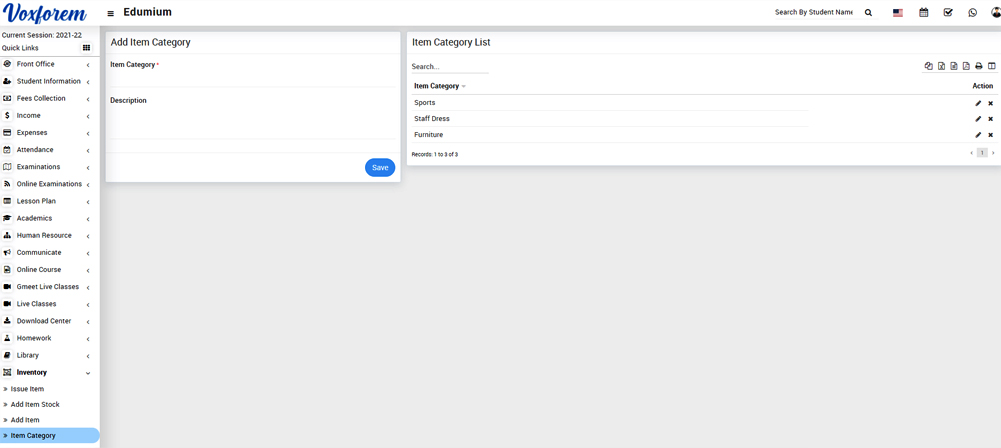The height and width of the screenshot is (448, 1001).
Task: Click the Save button
Action: [380, 167]
